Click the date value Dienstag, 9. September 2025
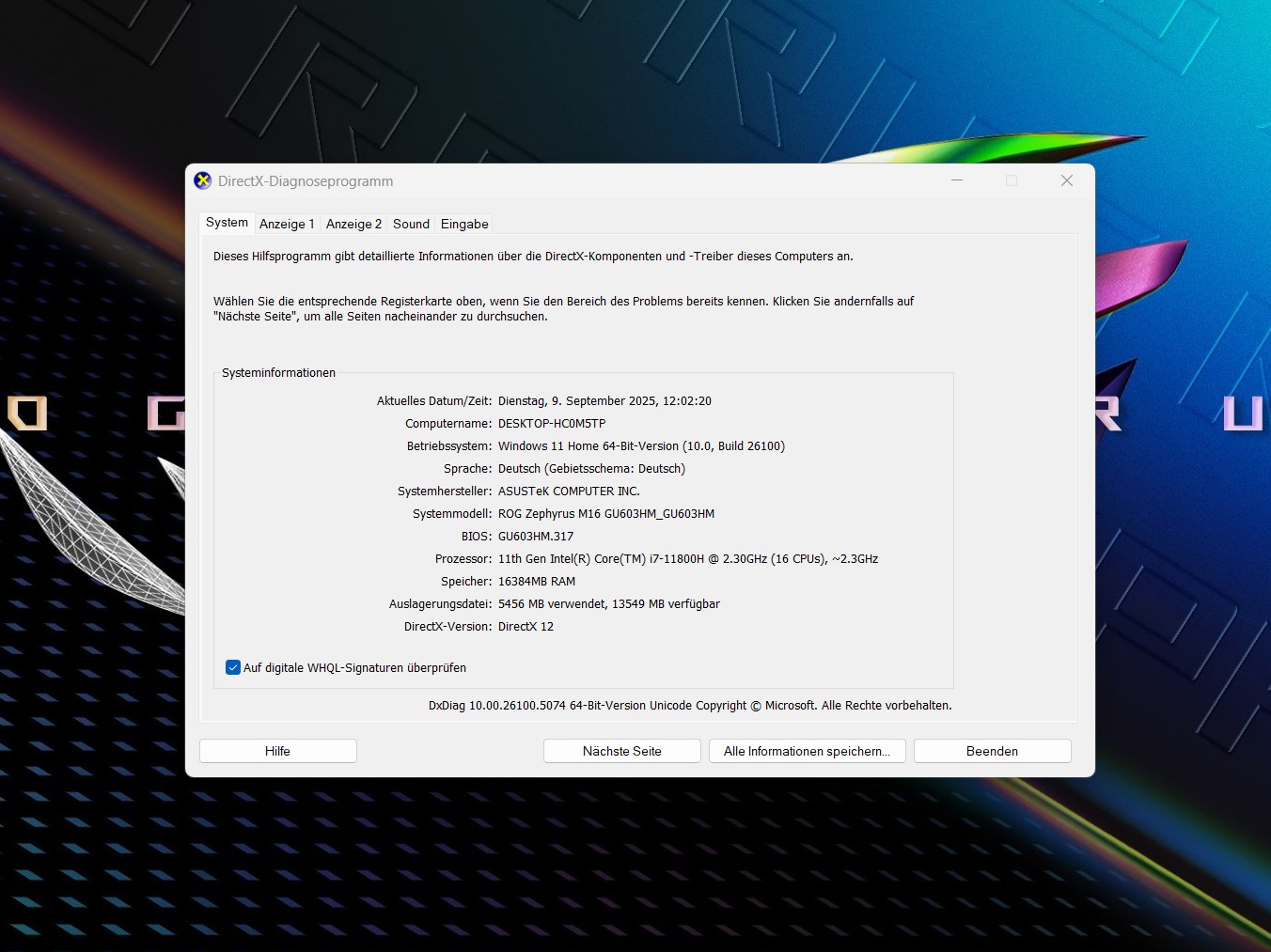1271x952 pixels. click(604, 401)
